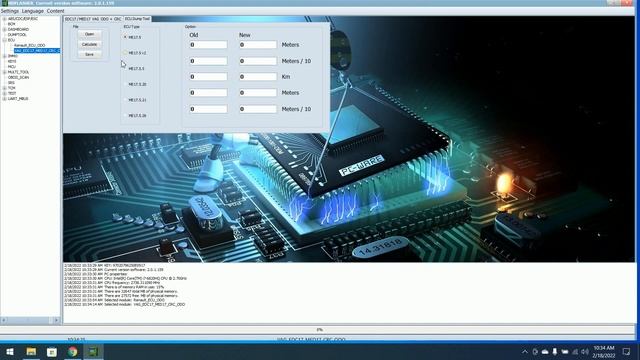The image size is (640, 360).
Task: Switch to the ECU Dump Tool tab
Action: click(x=137, y=19)
